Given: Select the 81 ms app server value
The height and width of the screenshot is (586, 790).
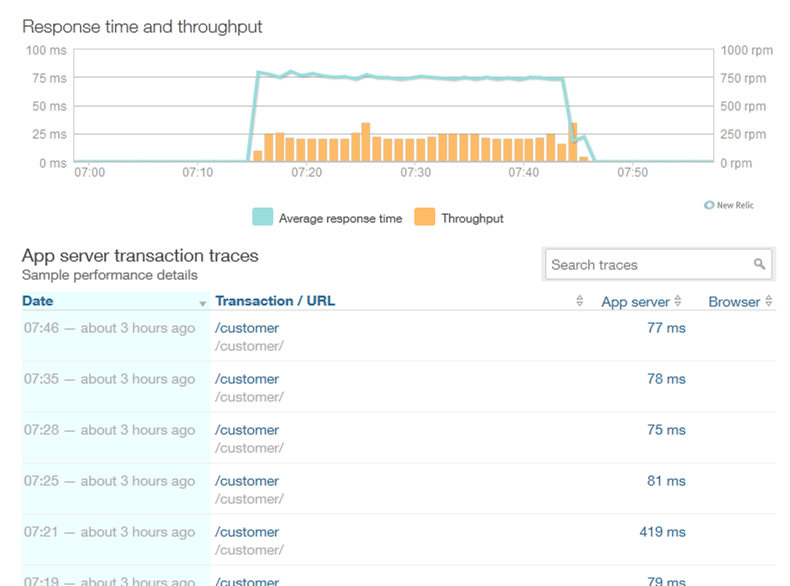Looking at the screenshot, I should click(666, 481).
